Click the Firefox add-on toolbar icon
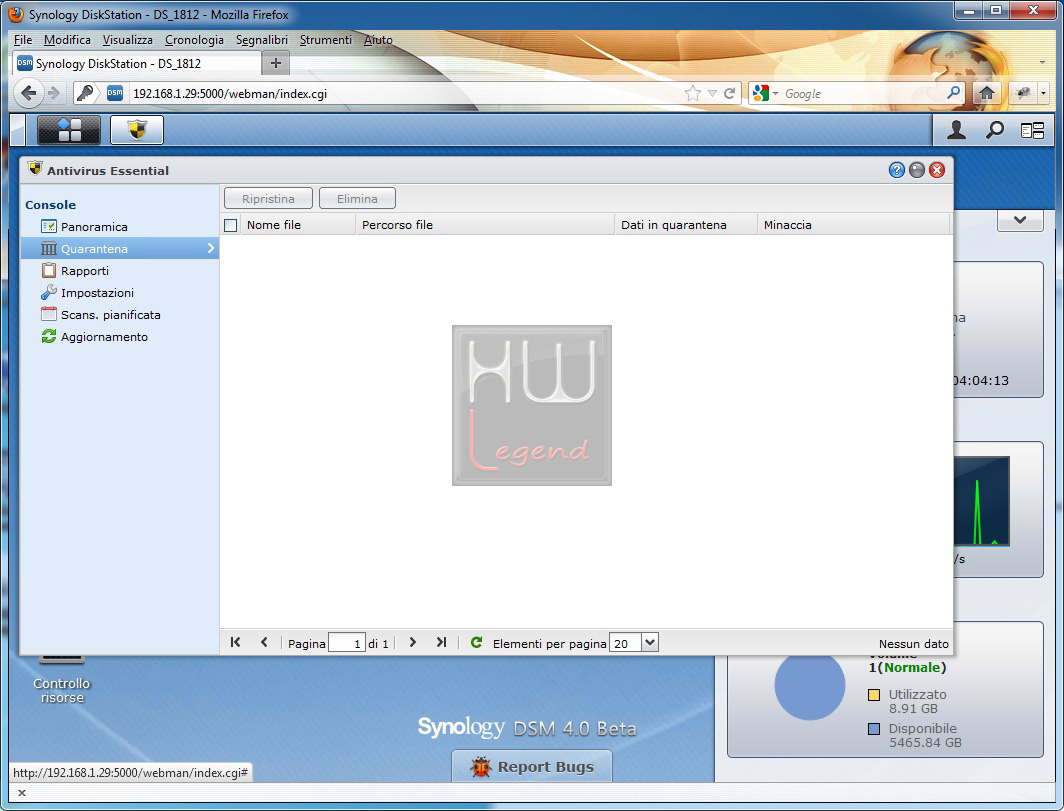 coord(1023,93)
